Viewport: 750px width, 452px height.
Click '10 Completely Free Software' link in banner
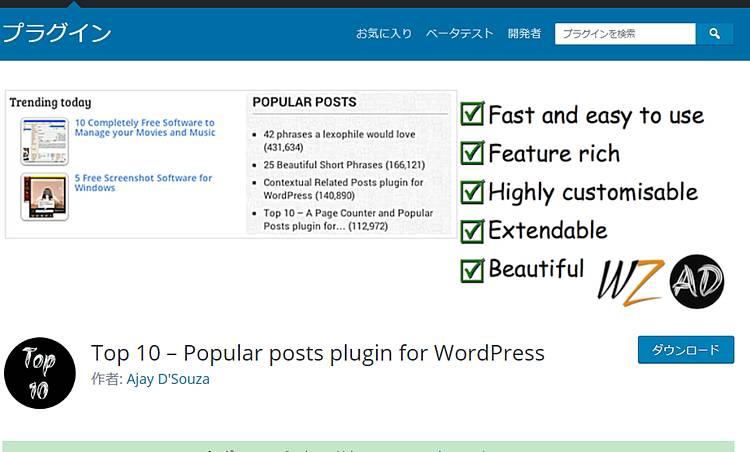point(145,128)
